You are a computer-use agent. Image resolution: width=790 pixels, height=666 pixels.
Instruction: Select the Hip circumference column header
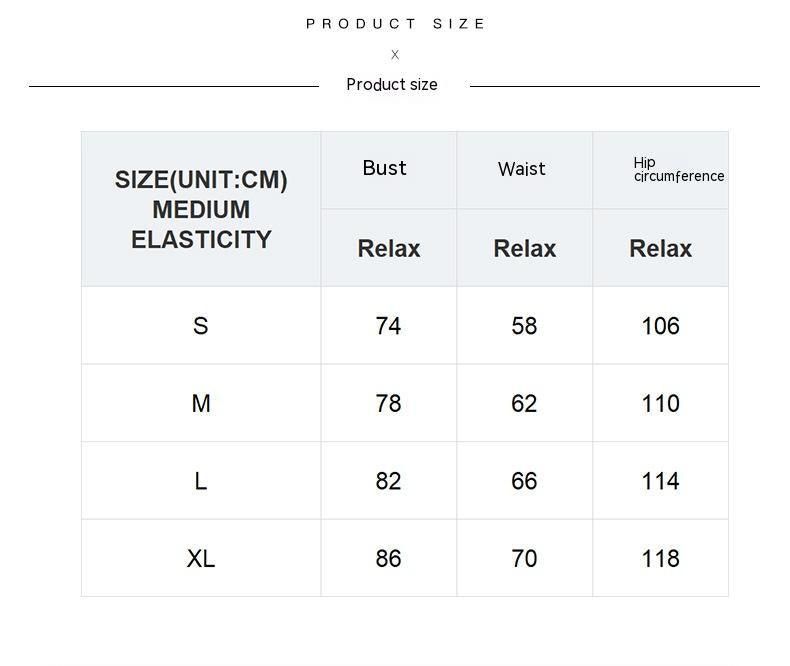[678, 170]
